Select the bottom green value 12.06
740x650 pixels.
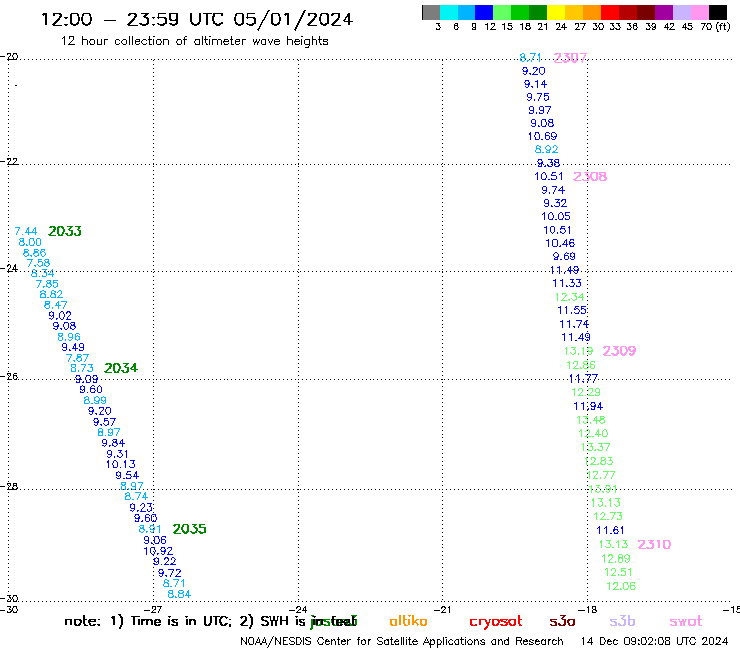[621, 586]
